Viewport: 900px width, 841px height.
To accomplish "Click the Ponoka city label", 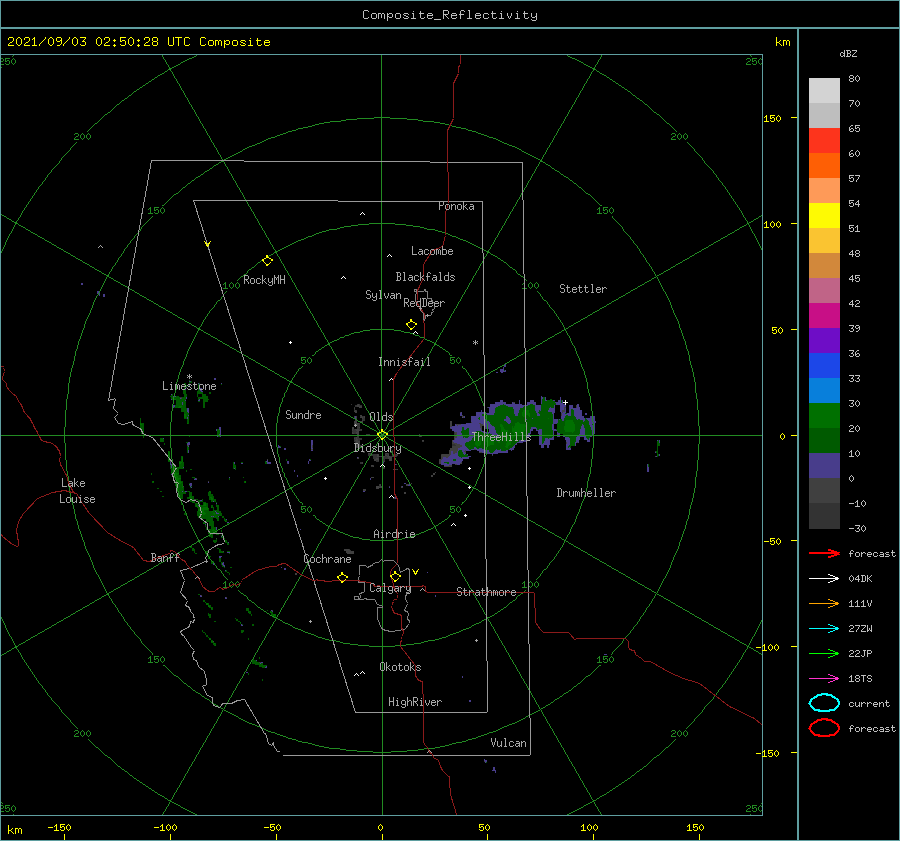I will tap(456, 206).
